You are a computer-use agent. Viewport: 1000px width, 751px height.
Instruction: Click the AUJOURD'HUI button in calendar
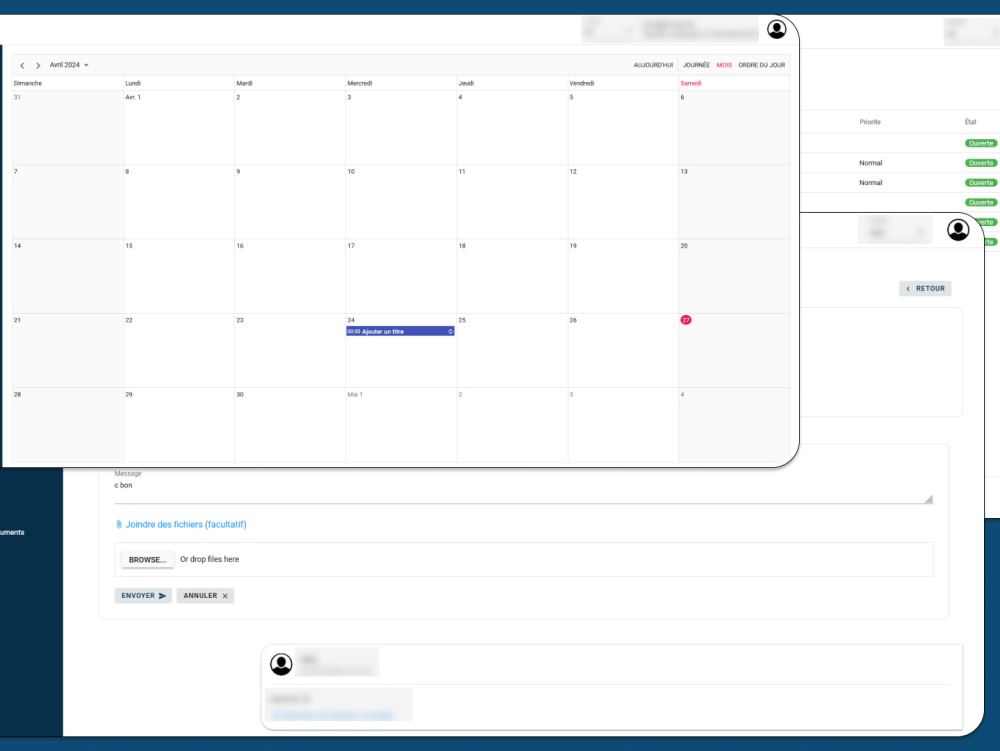click(x=653, y=65)
